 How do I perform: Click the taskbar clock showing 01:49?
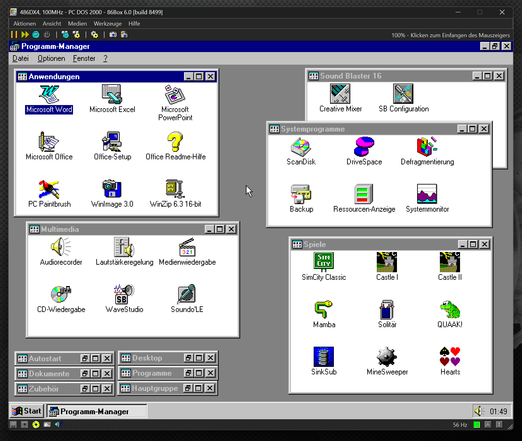pyautogui.click(x=498, y=411)
